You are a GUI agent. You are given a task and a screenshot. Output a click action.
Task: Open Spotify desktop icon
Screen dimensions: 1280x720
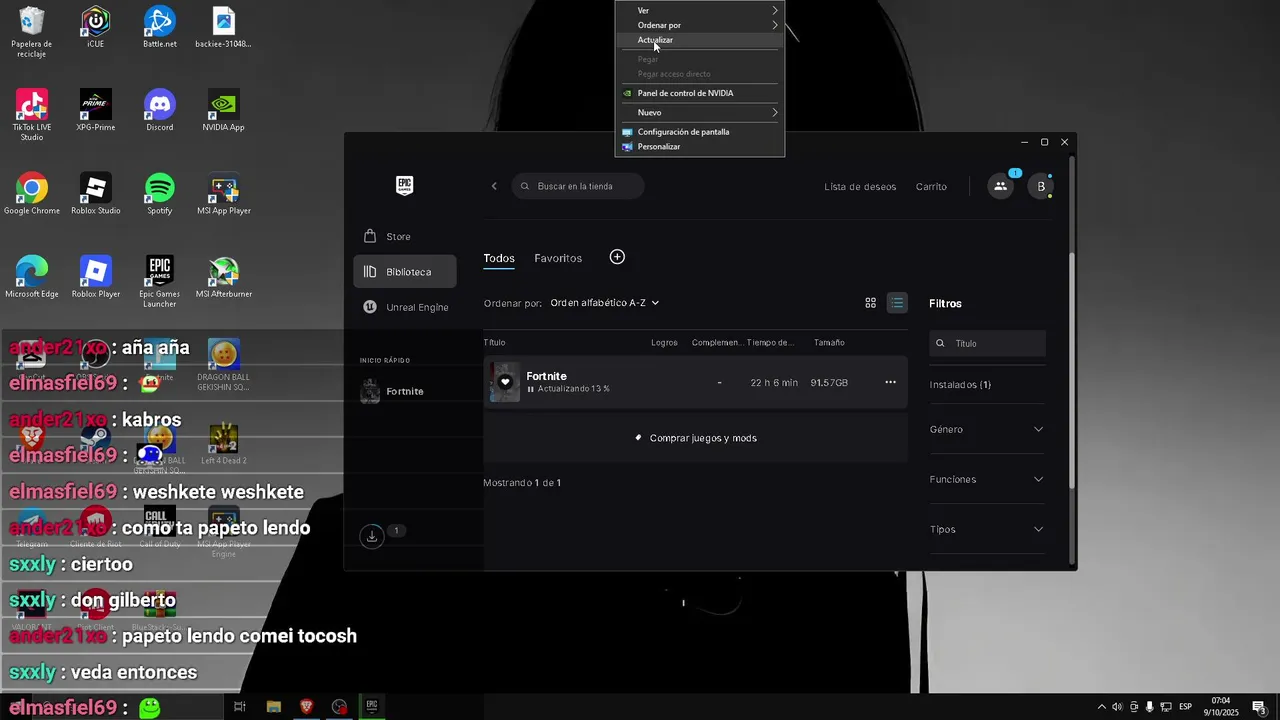tap(160, 194)
